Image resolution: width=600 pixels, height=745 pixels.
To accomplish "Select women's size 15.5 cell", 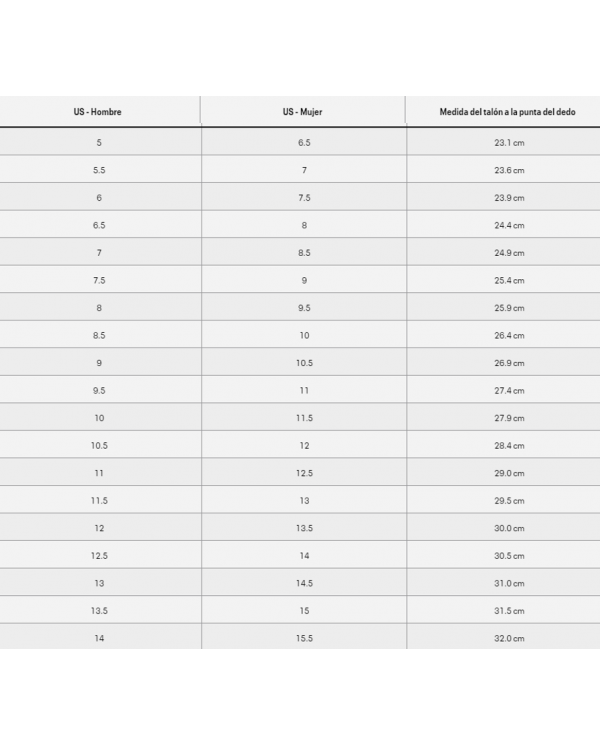I will point(304,637).
